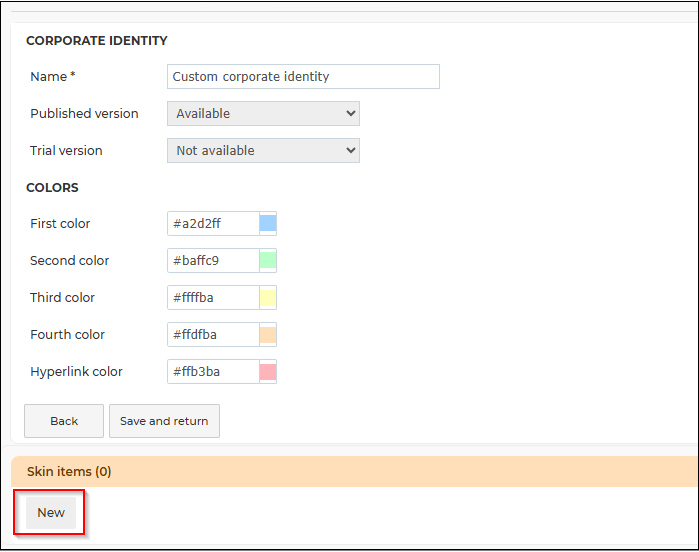Open the Trial version dropdown
This screenshot has width=699, height=552.
(x=263, y=151)
